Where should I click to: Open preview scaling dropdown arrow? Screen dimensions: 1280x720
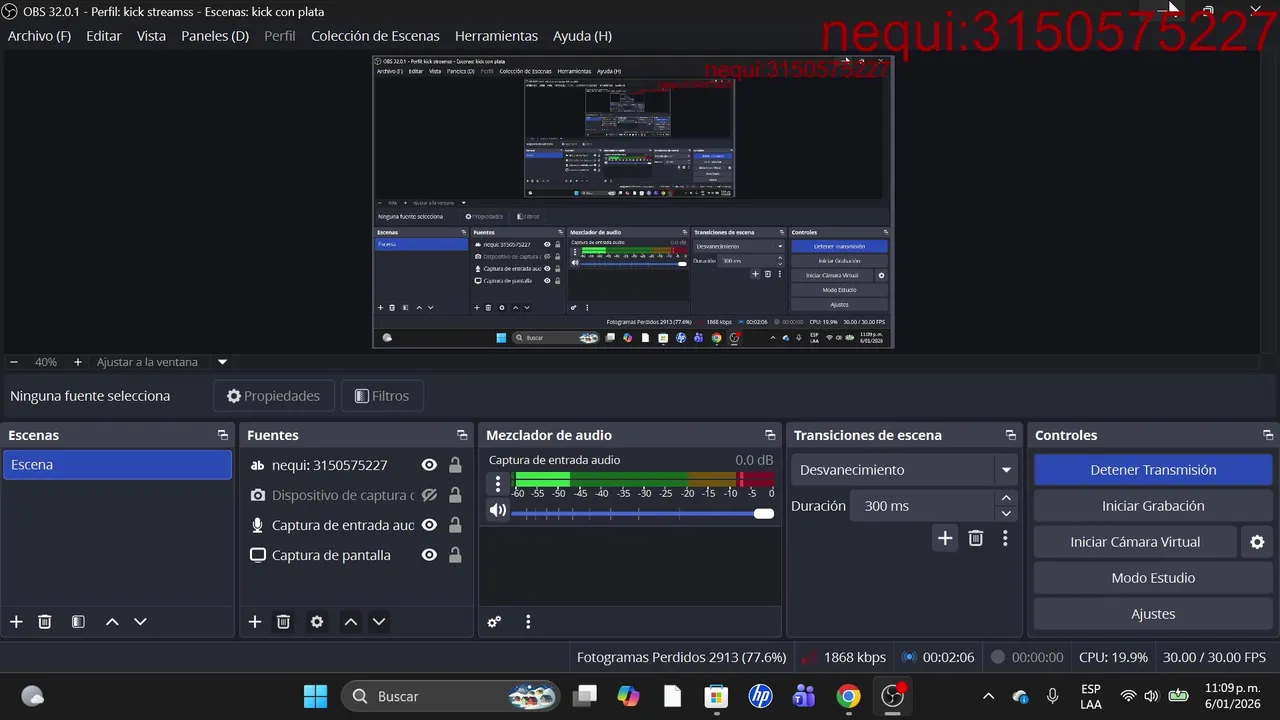tap(222, 362)
